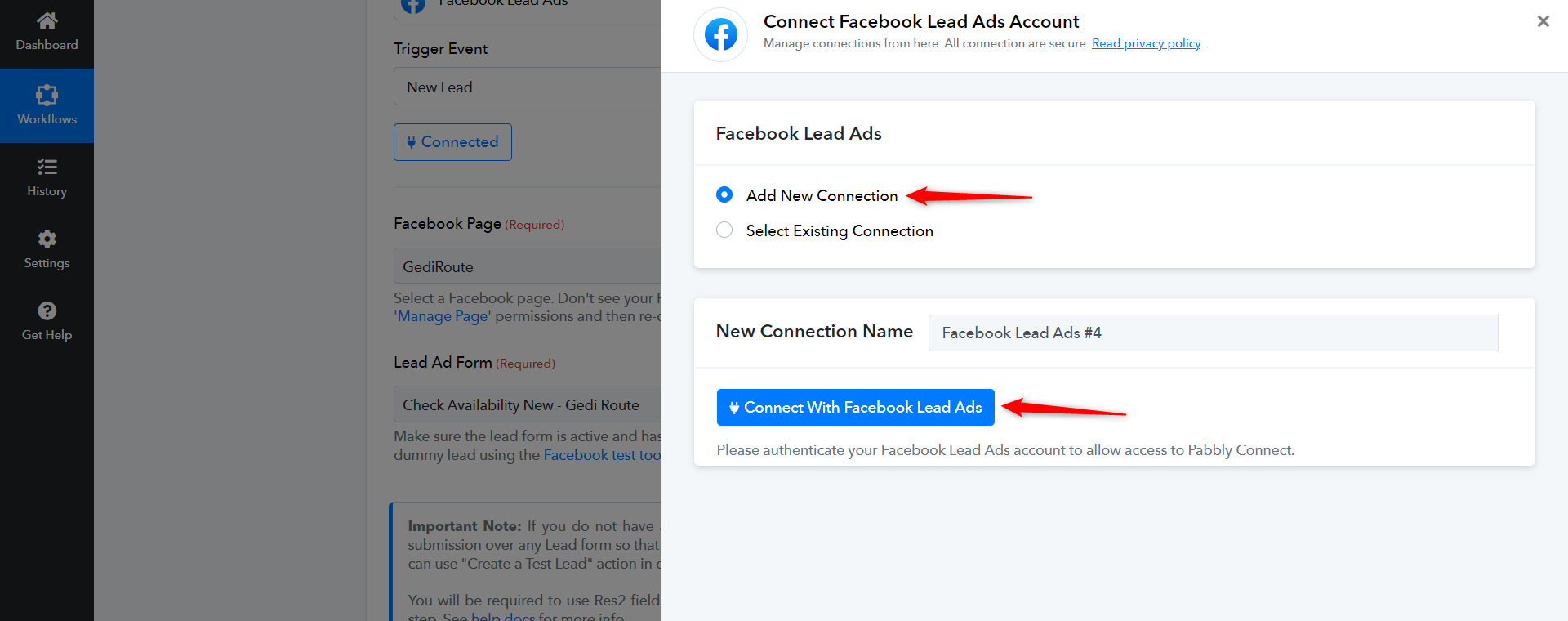Choose Select Existing Connection radio option
This screenshot has height=621, width=1568.
pos(724,230)
